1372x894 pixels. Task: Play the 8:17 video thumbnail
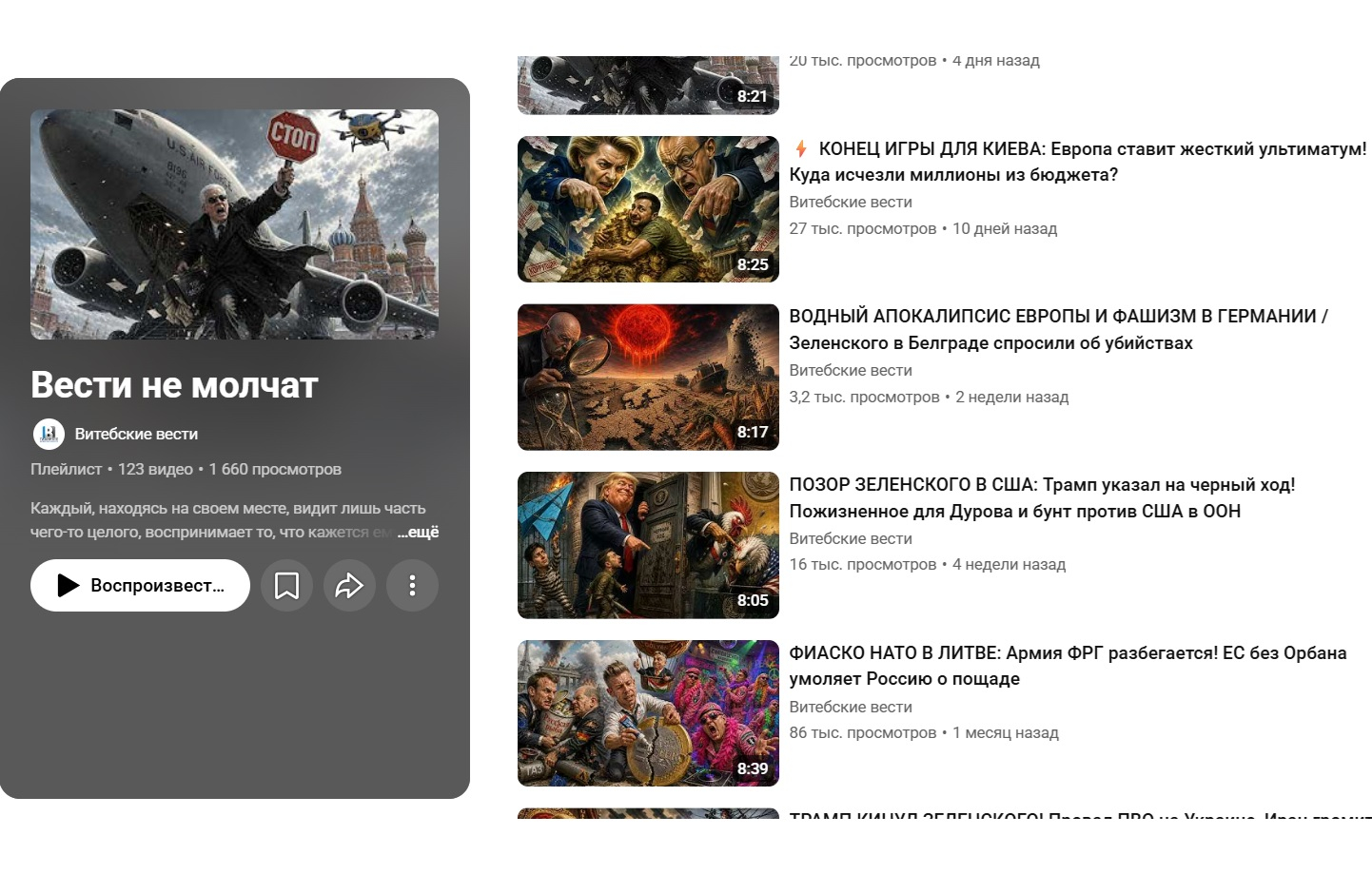pyautogui.click(x=648, y=378)
